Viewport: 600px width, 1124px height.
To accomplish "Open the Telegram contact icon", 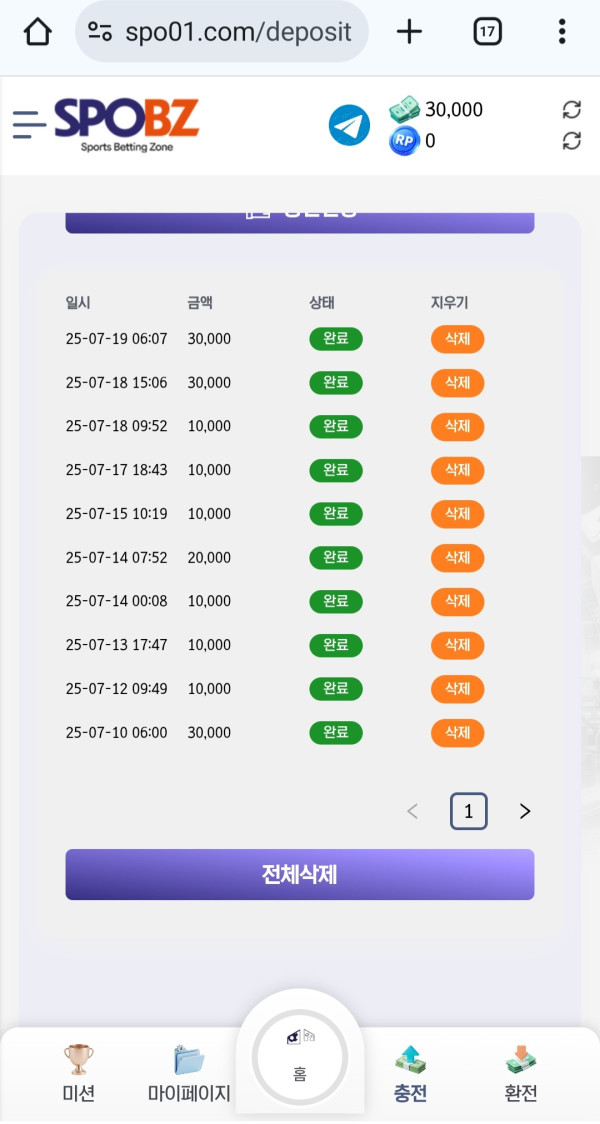I will (x=349, y=126).
